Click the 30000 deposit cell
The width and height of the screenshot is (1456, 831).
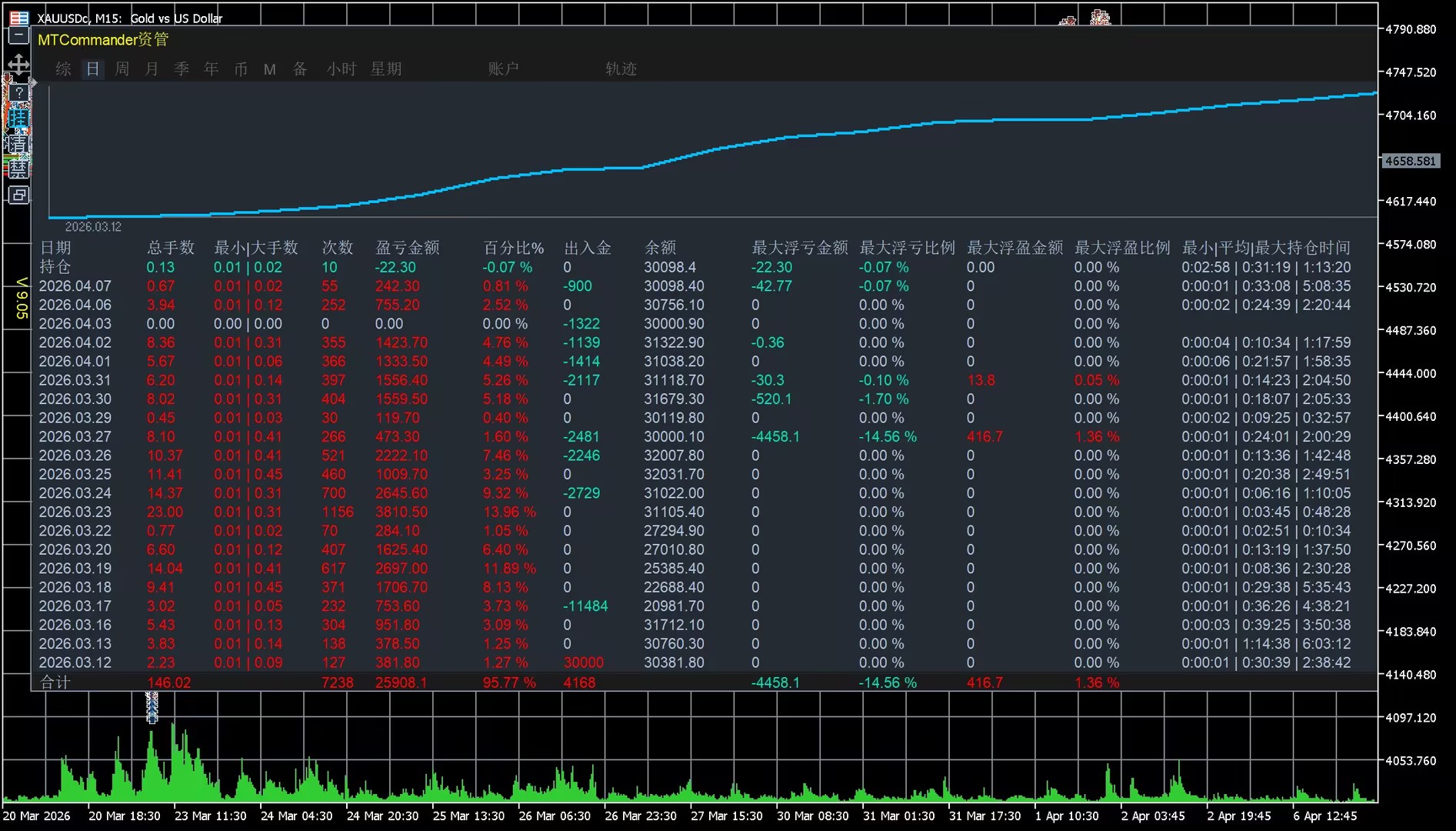(x=584, y=663)
